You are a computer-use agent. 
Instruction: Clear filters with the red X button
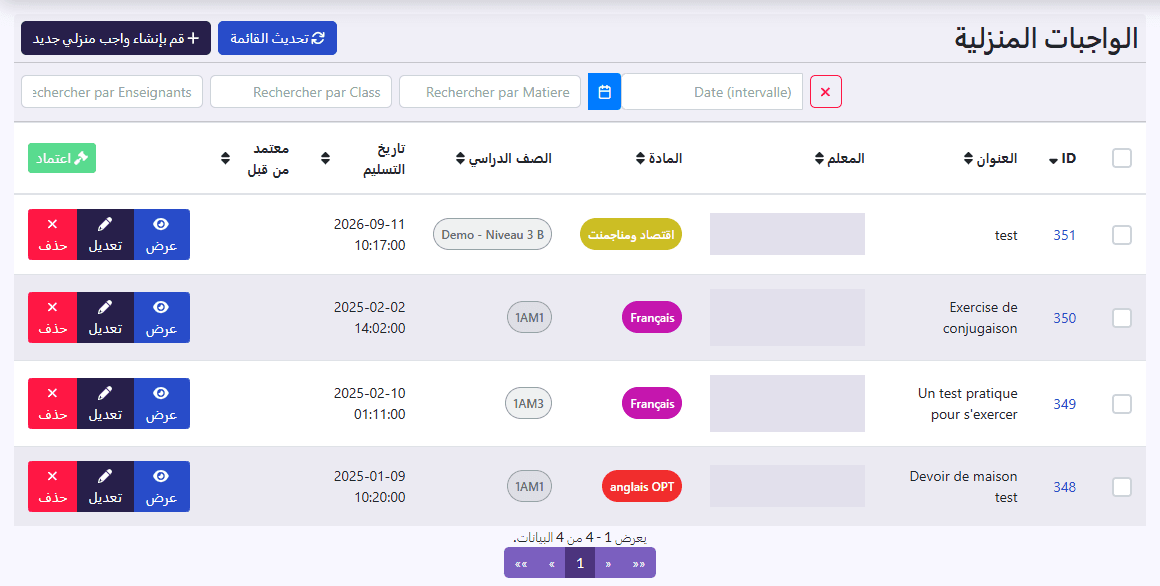pyautogui.click(x=826, y=92)
